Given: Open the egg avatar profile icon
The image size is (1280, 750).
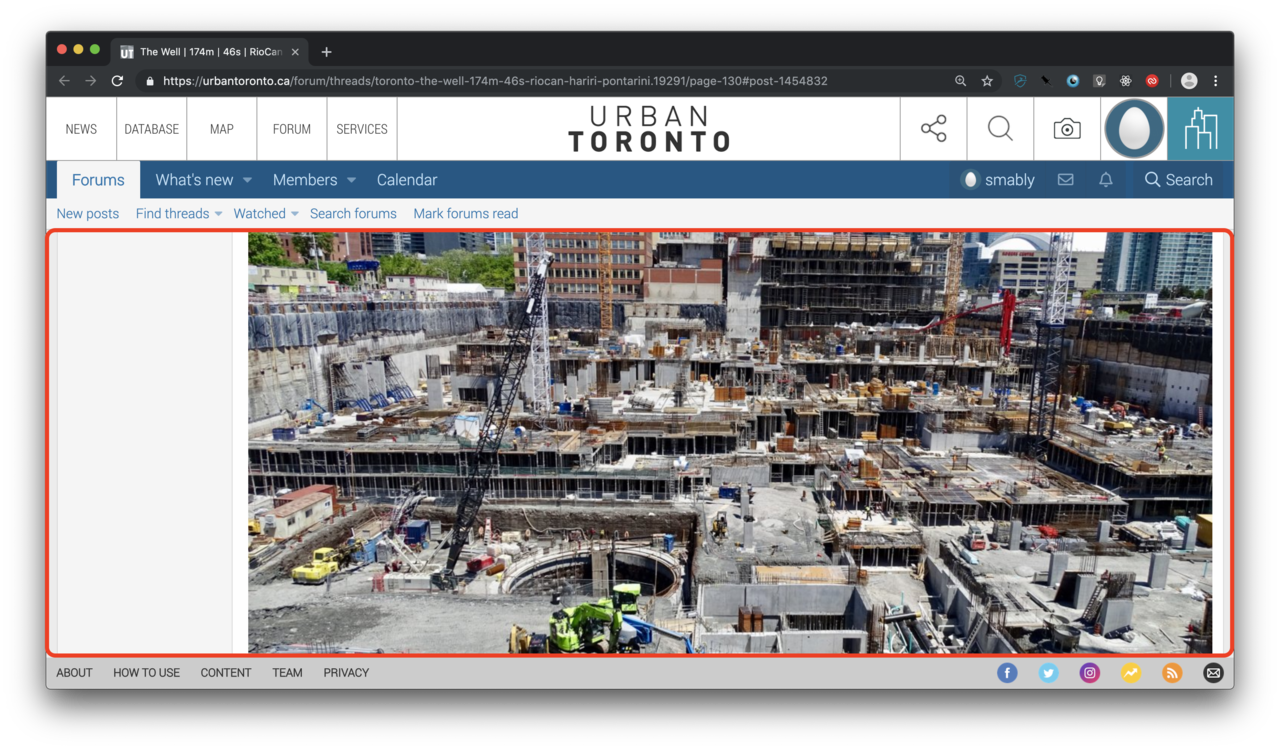Looking at the screenshot, I should pyautogui.click(x=1134, y=129).
